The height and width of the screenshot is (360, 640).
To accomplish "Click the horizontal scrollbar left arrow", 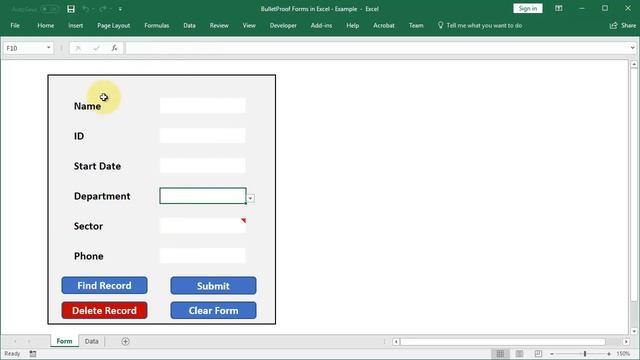I will point(396,342).
